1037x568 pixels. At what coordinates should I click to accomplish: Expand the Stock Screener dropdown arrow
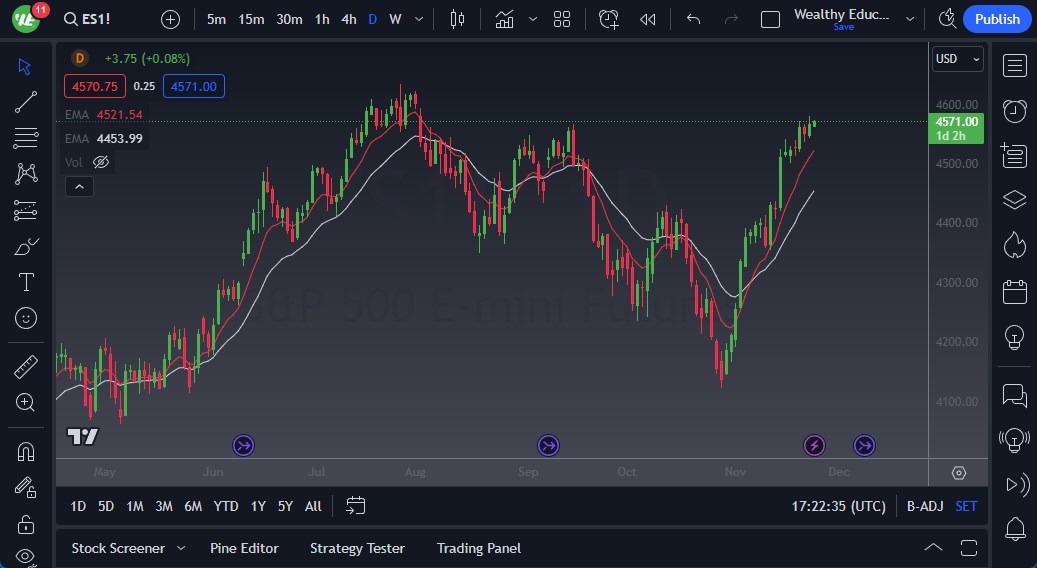click(x=181, y=548)
